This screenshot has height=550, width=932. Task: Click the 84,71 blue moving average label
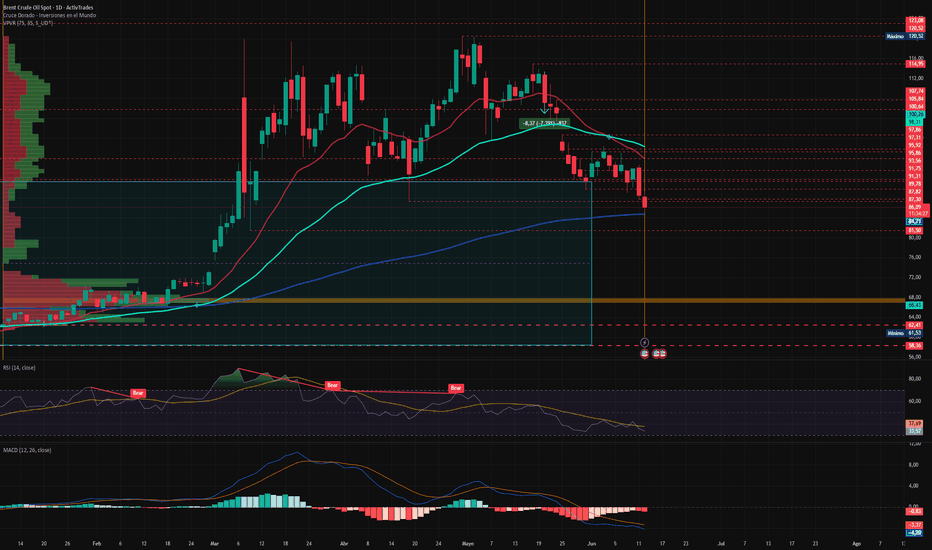click(914, 221)
